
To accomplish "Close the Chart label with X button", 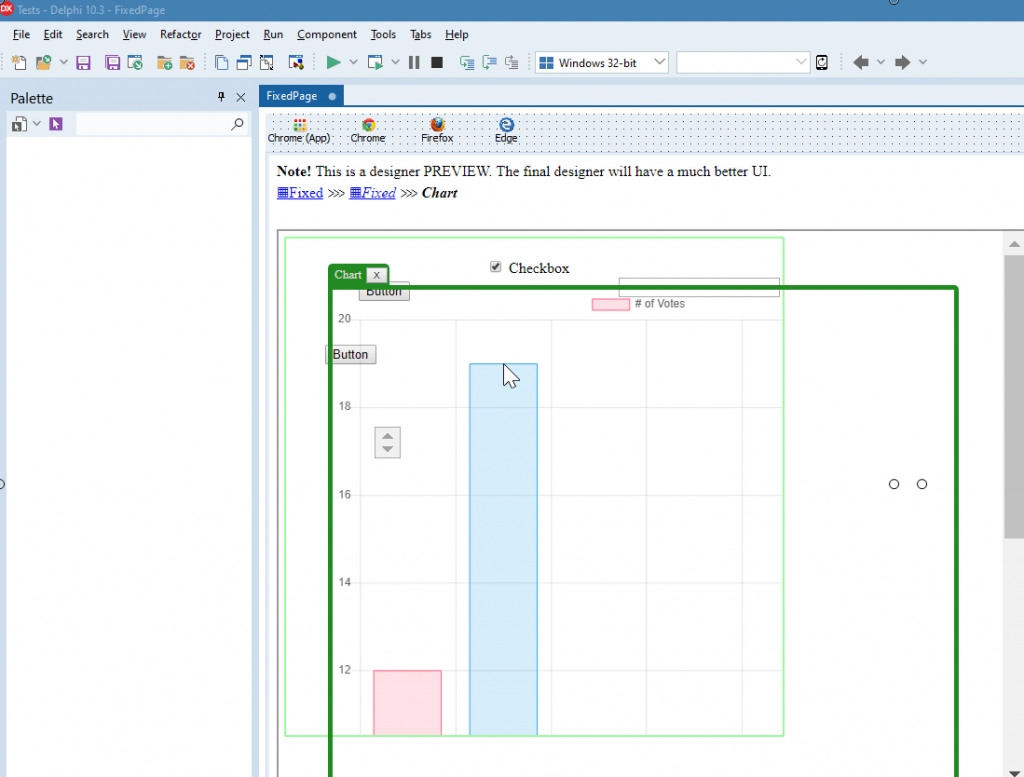I will click(x=376, y=275).
